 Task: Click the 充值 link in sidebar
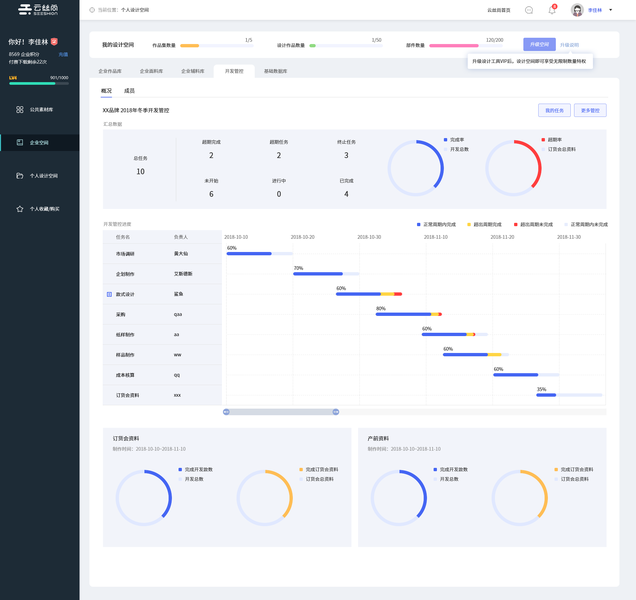[63, 54]
